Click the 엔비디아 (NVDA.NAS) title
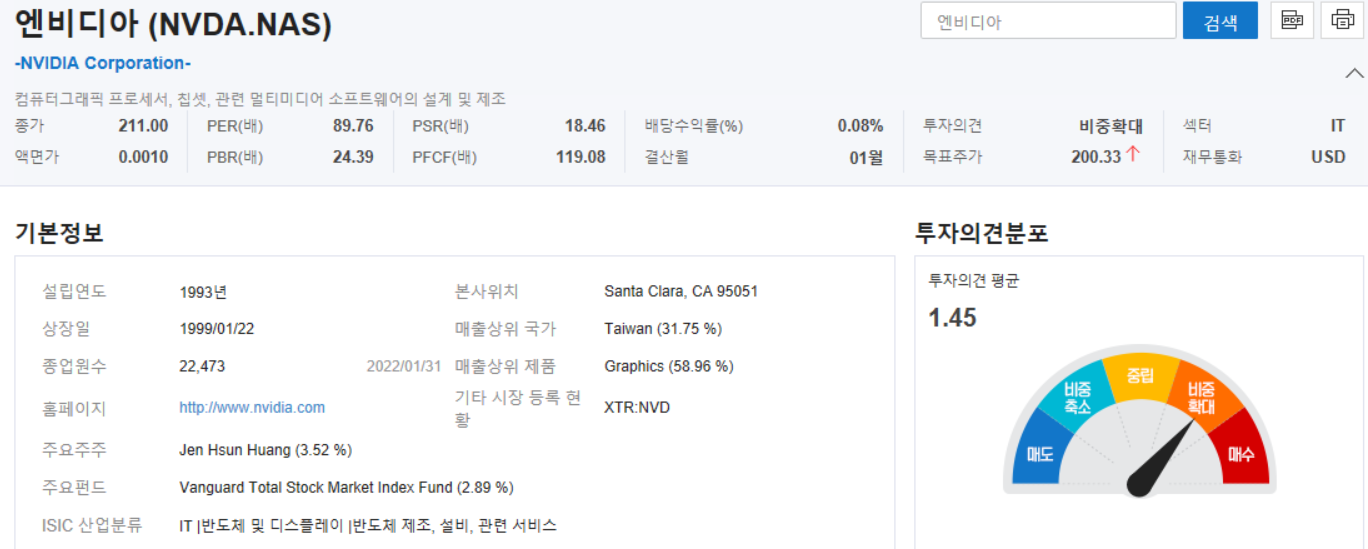Image resolution: width=1368 pixels, height=549 pixels. click(x=173, y=24)
